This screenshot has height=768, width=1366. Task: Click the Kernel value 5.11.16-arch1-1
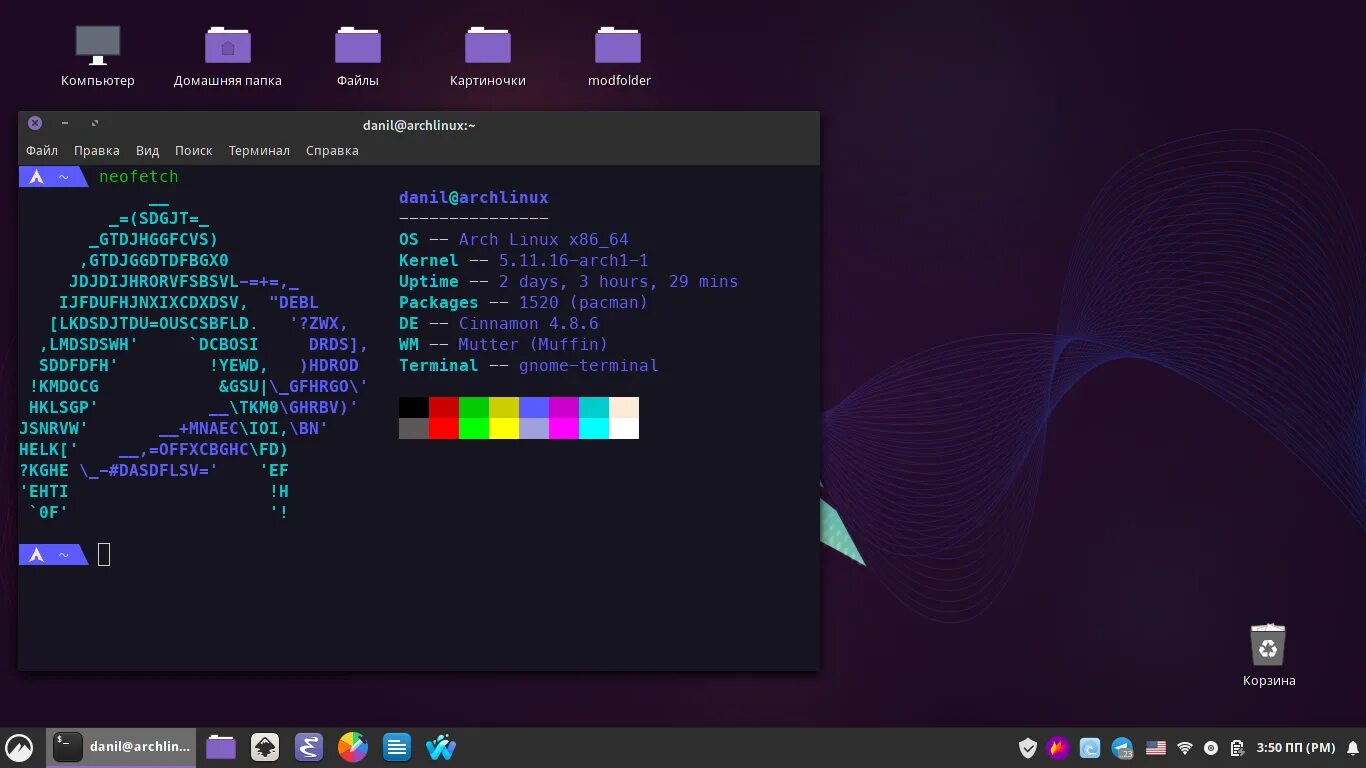click(x=574, y=261)
